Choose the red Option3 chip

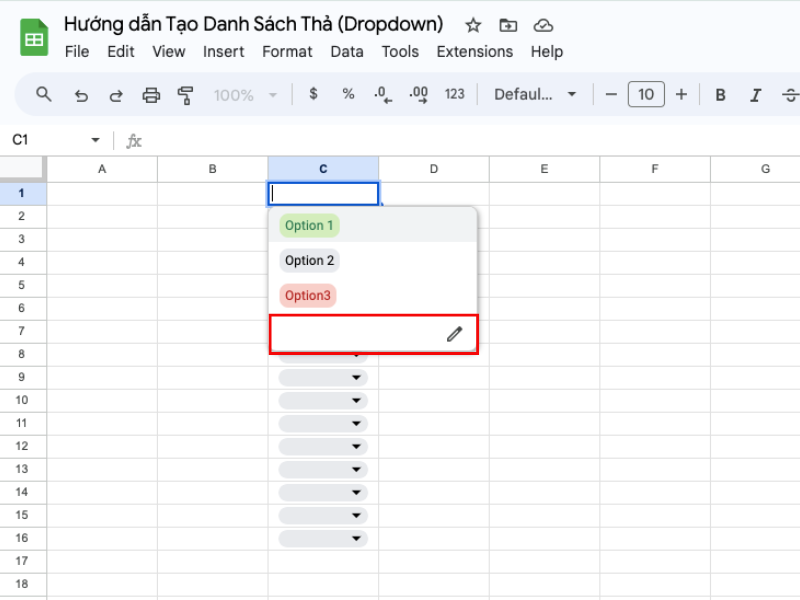tap(307, 296)
